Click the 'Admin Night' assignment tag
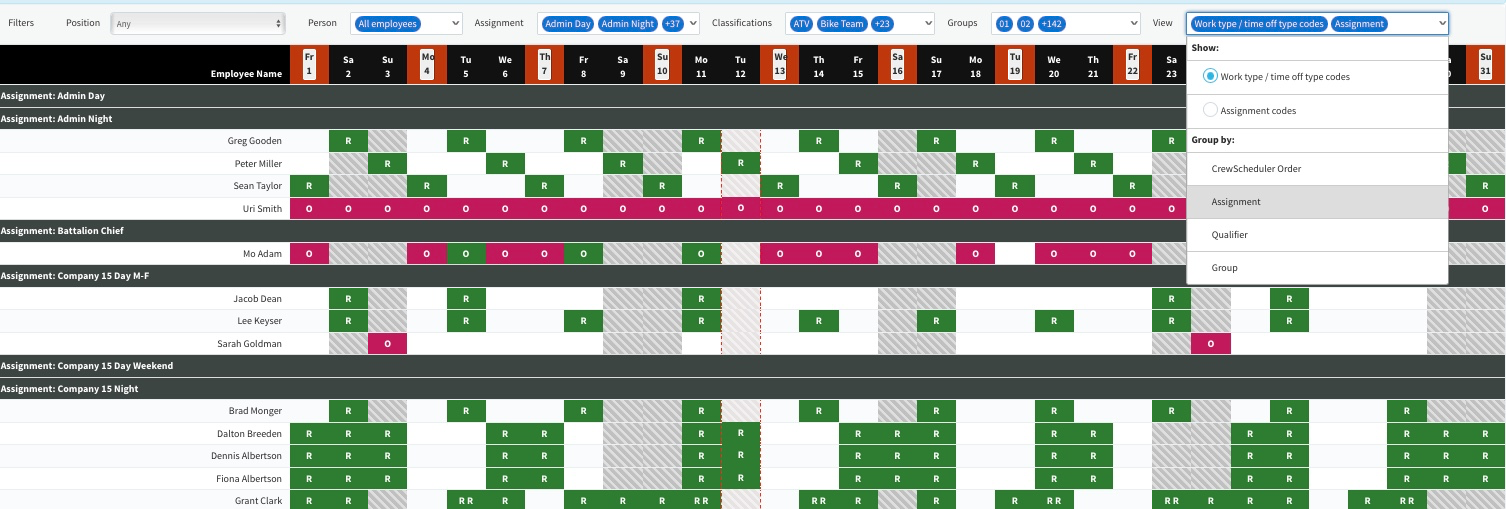Image resolution: width=1506 pixels, height=509 pixels. [x=628, y=23]
